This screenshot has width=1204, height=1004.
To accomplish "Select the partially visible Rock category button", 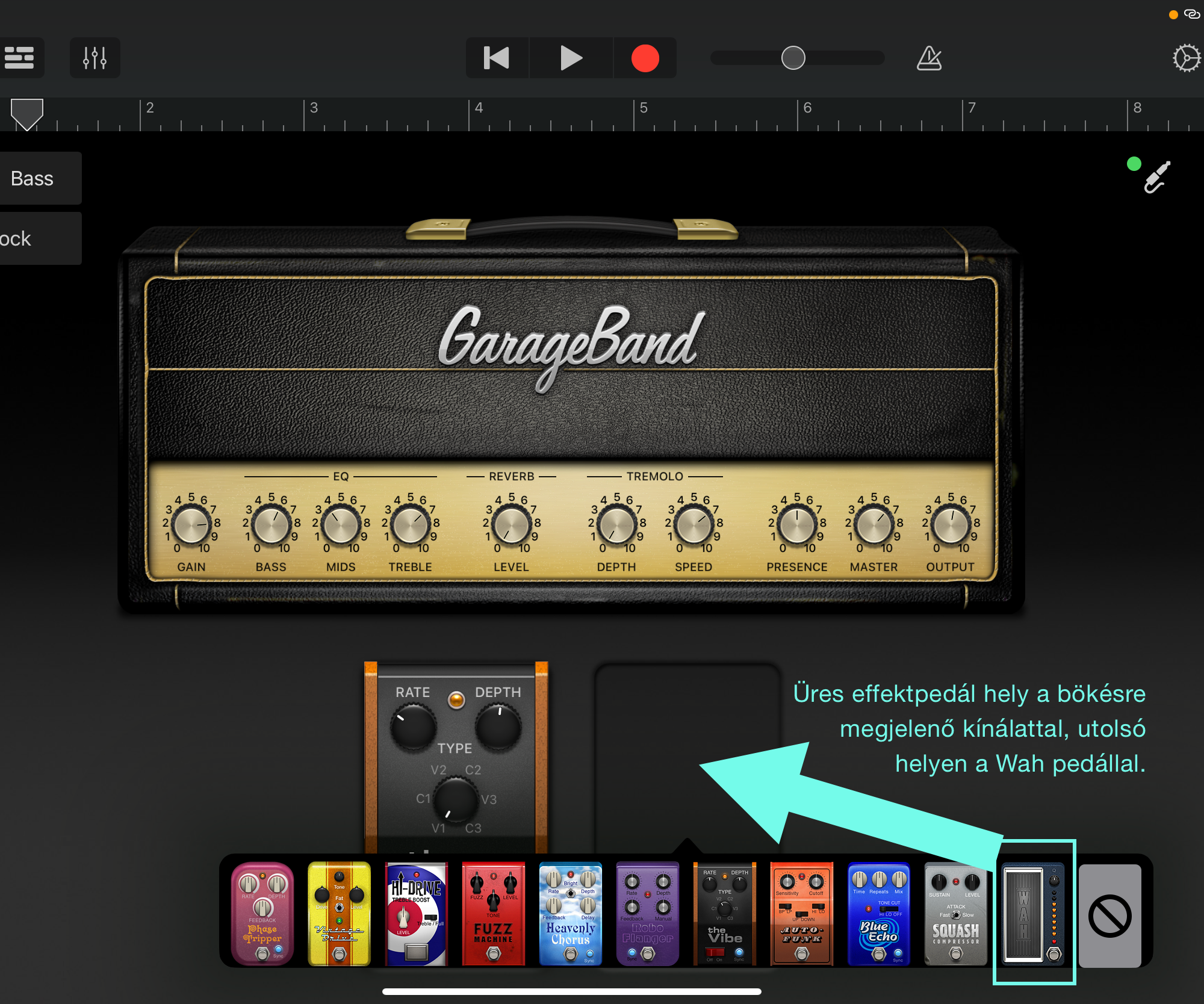I will (x=40, y=238).
